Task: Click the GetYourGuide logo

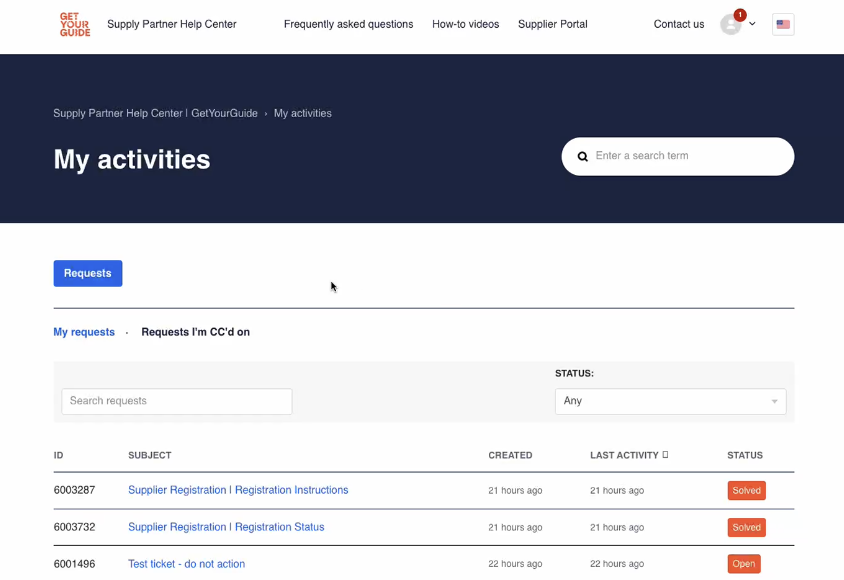Action: (x=75, y=24)
